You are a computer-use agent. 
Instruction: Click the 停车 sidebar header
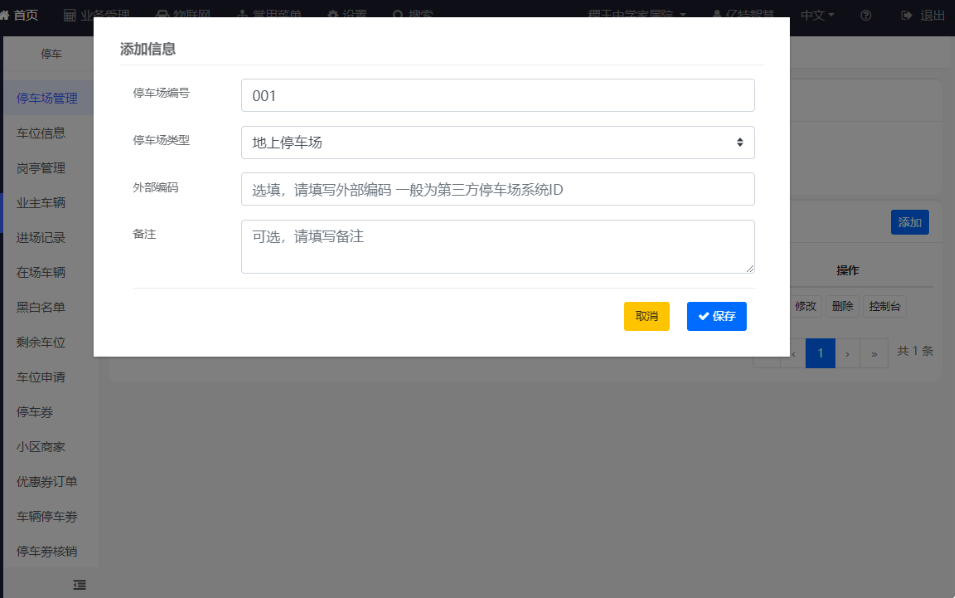click(51, 54)
